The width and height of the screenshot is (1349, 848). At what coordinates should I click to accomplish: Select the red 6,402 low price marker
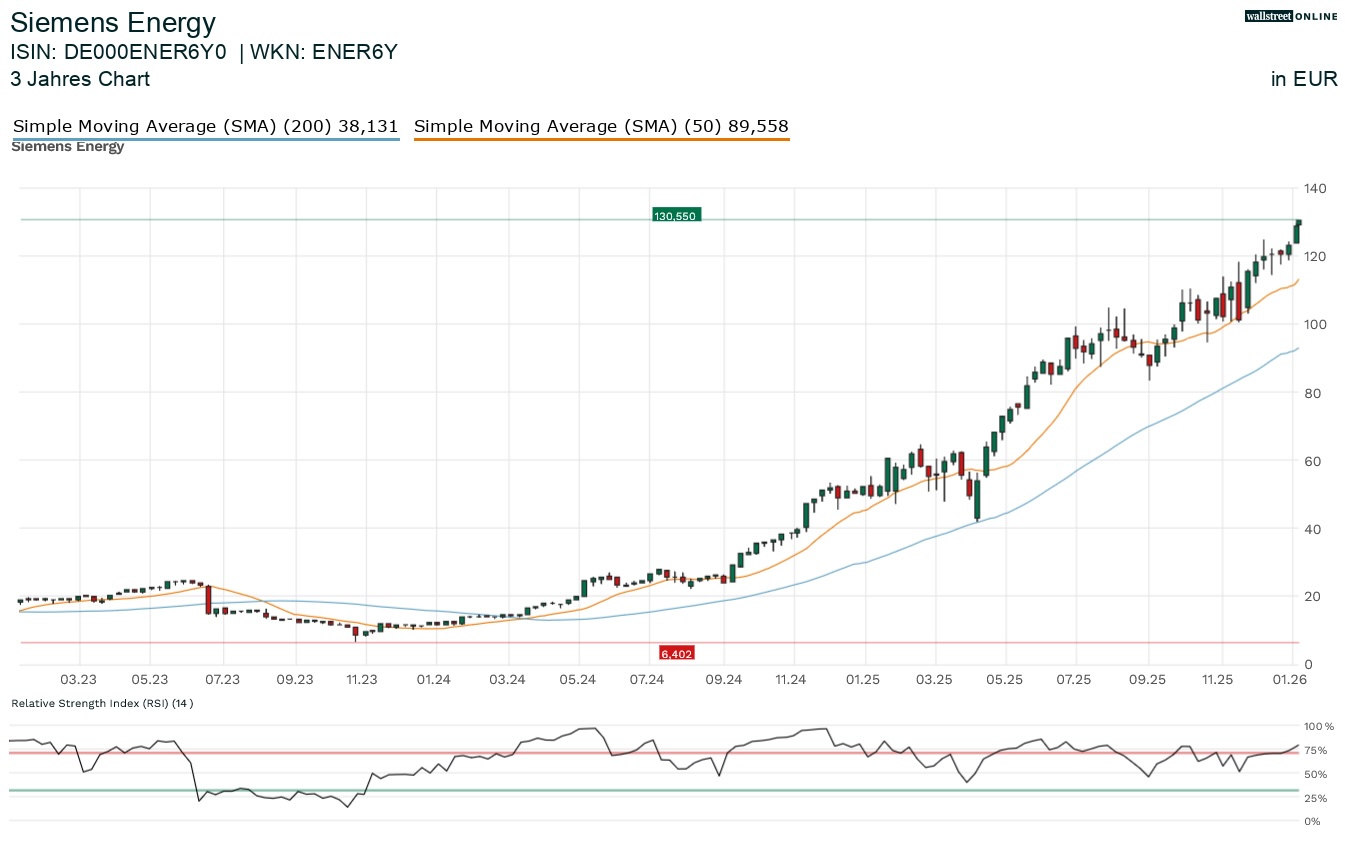click(x=676, y=652)
